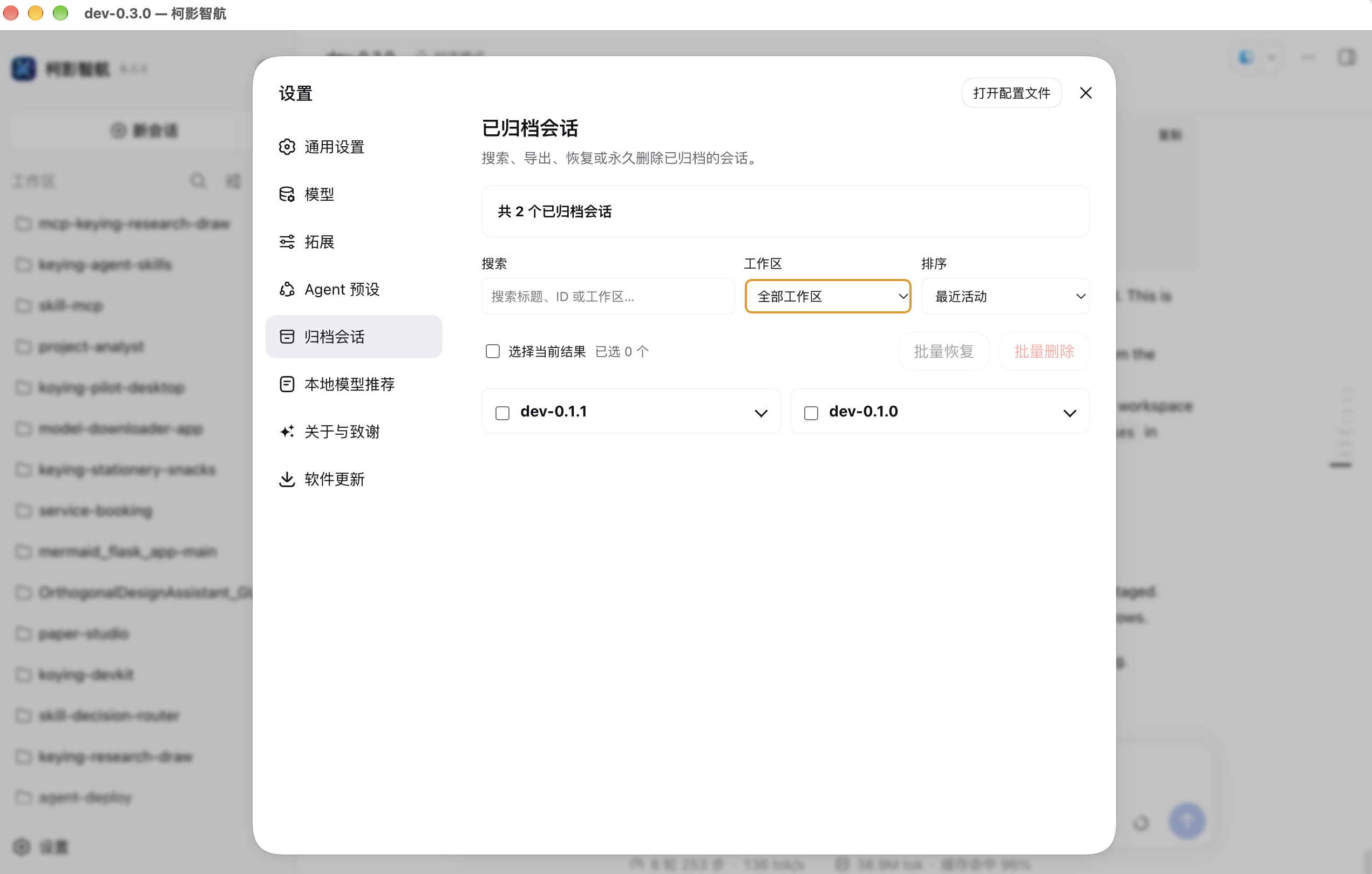
Task: Click the 批量删除 button
Action: point(1044,351)
